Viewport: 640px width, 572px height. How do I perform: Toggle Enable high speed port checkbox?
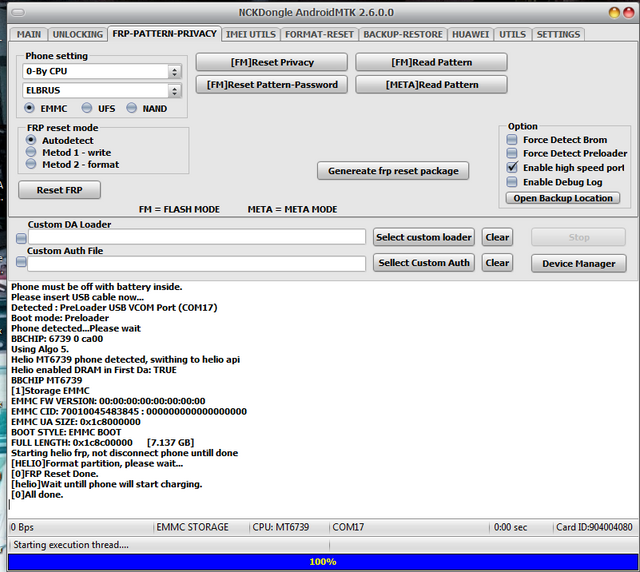[x=512, y=167]
